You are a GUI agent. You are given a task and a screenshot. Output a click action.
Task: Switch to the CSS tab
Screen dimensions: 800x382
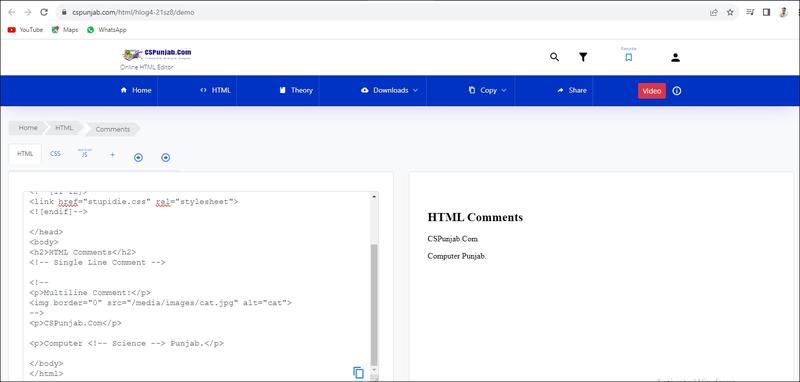click(x=55, y=154)
